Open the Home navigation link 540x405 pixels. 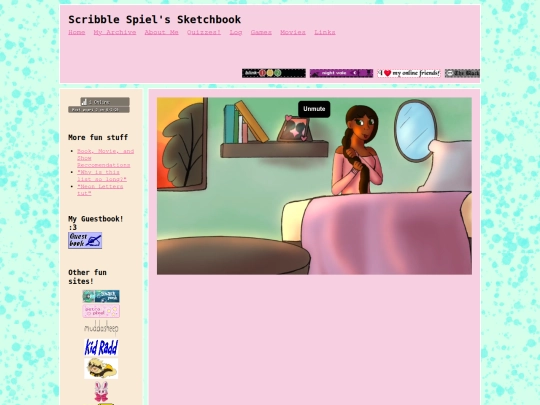coord(76,32)
